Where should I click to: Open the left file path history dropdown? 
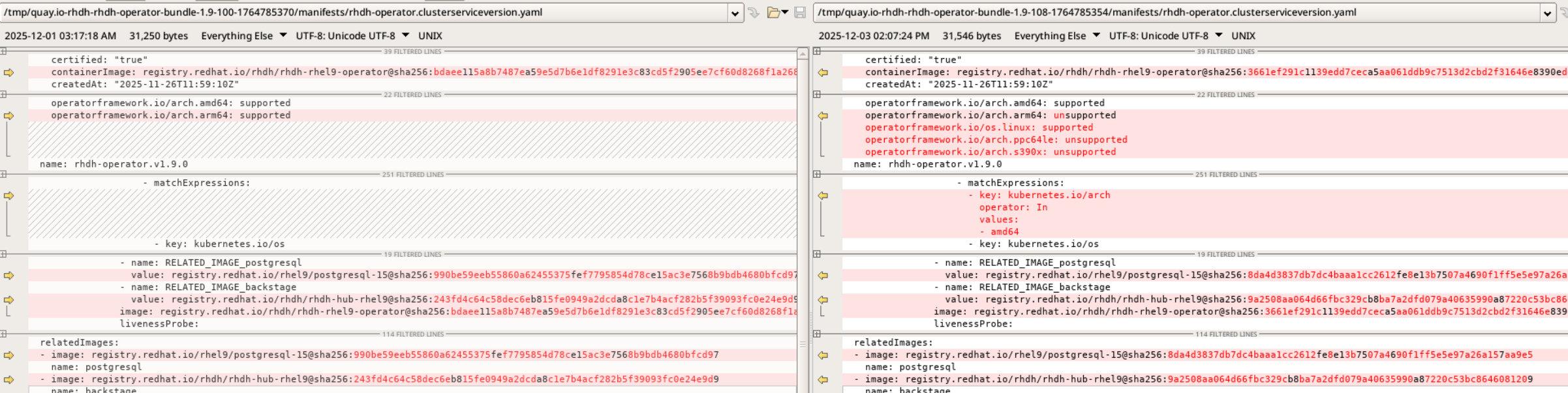[735, 13]
